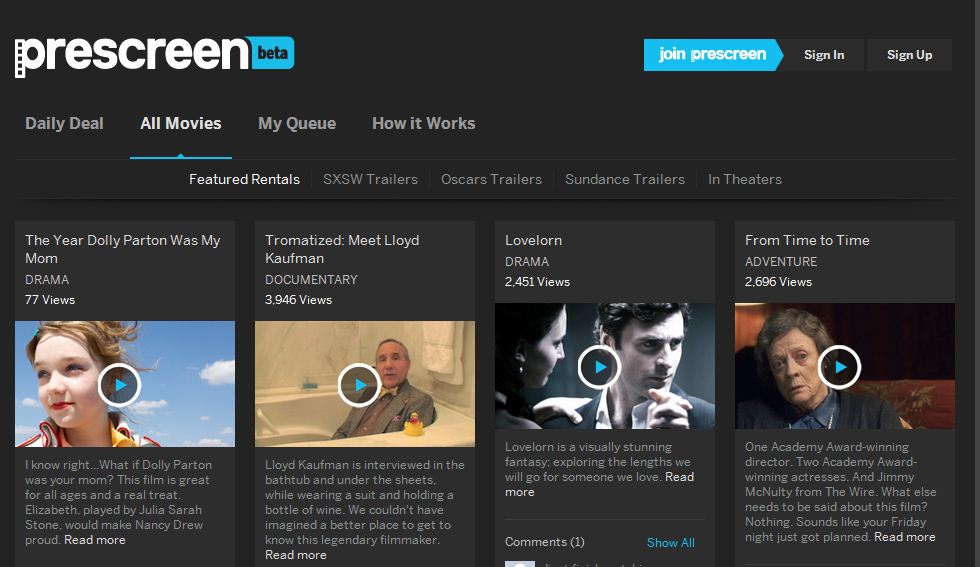
Task: Click Comments (1) under Lovelorn
Action: (545, 542)
